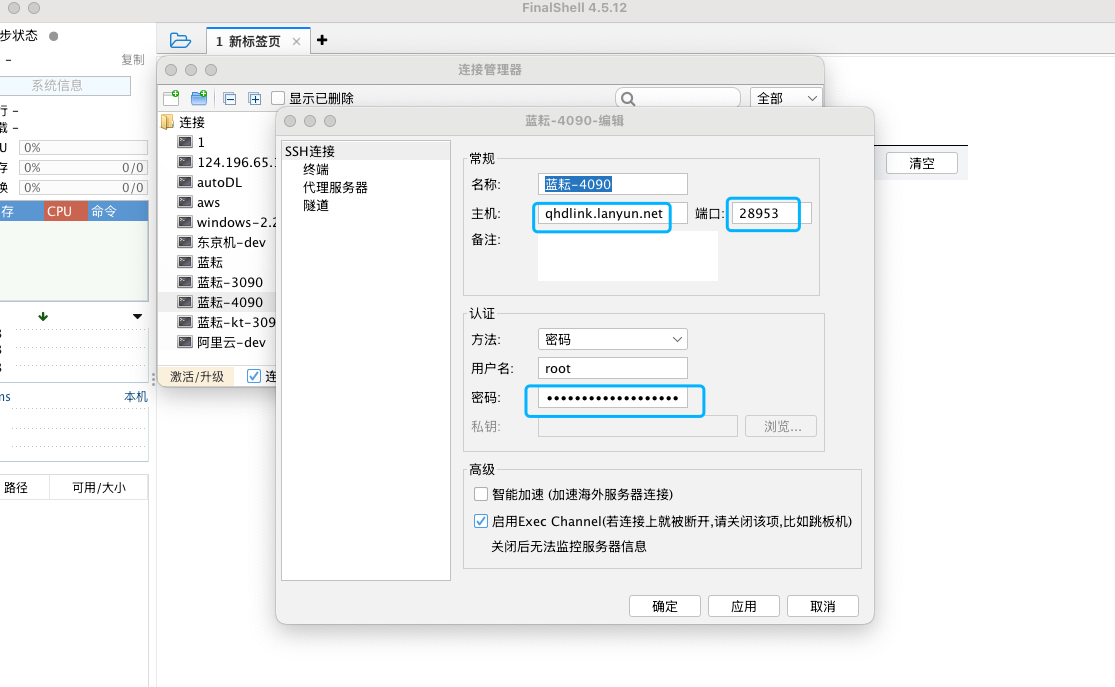This screenshot has width=1115, height=687.
Task: Select the 东京机-dev connection
Action: [x=231, y=243]
